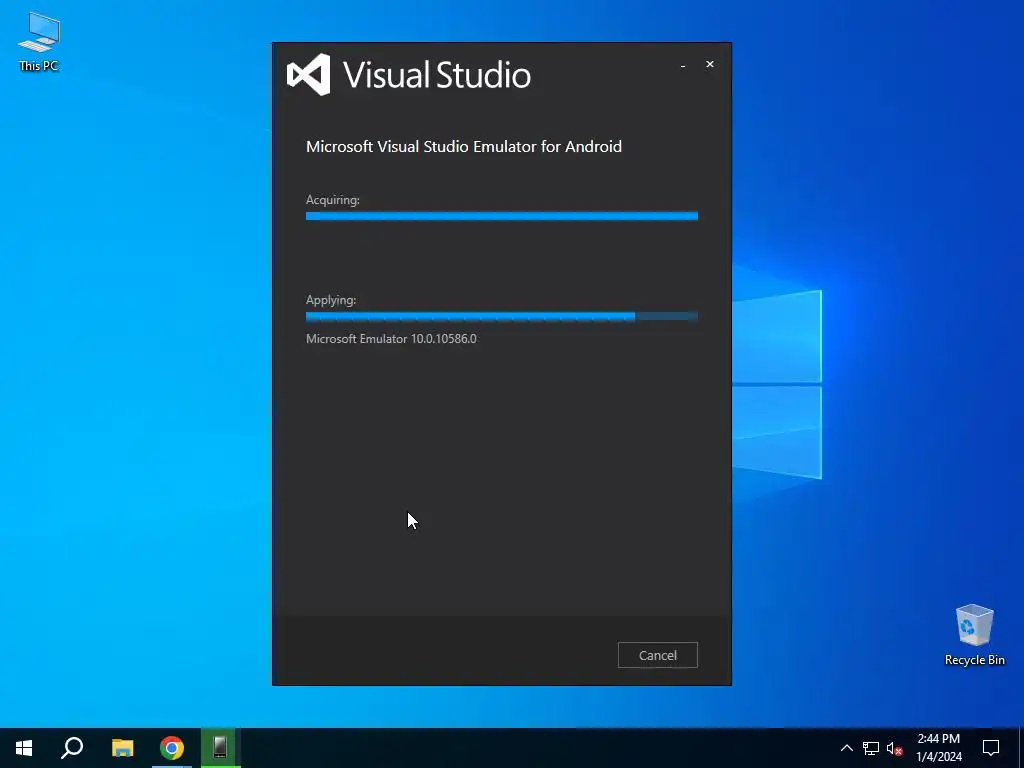This screenshot has height=768, width=1024.
Task: Select the 'Microsoft Emulator 10.0.10586.0' status text
Action: tap(391, 338)
